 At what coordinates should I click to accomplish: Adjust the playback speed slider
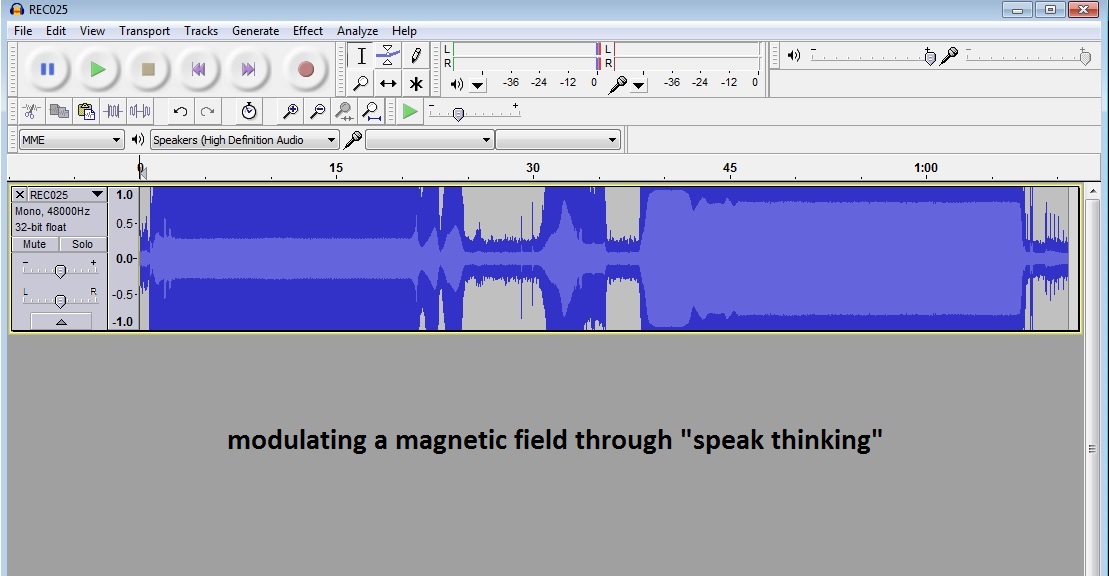tap(474, 113)
